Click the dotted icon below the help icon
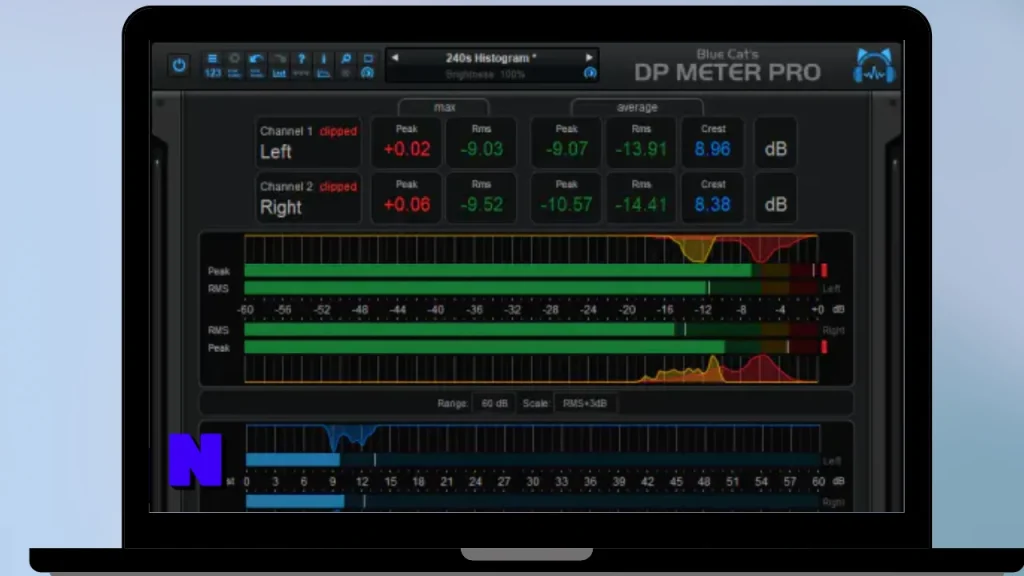Image resolution: width=1024 pixels, height=576 pixels. (301, 73)
